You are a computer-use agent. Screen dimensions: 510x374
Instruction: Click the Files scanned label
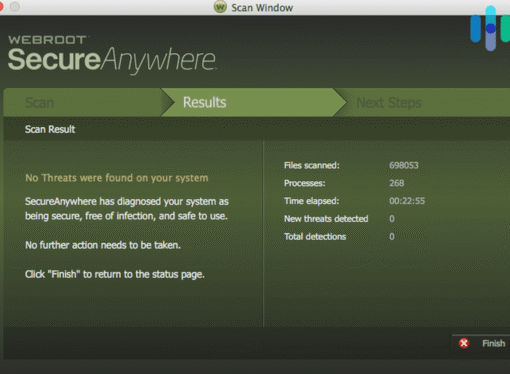[x=312, y=165]
